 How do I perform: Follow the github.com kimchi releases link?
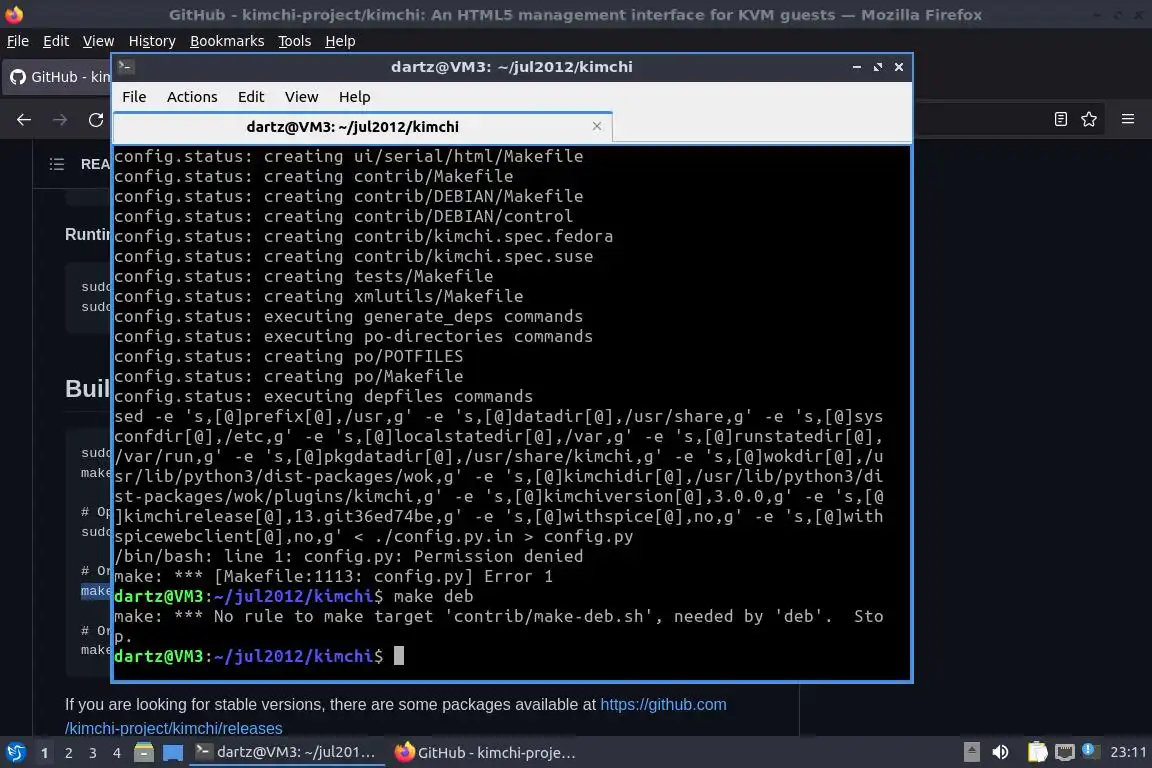[x=395, y=717]
